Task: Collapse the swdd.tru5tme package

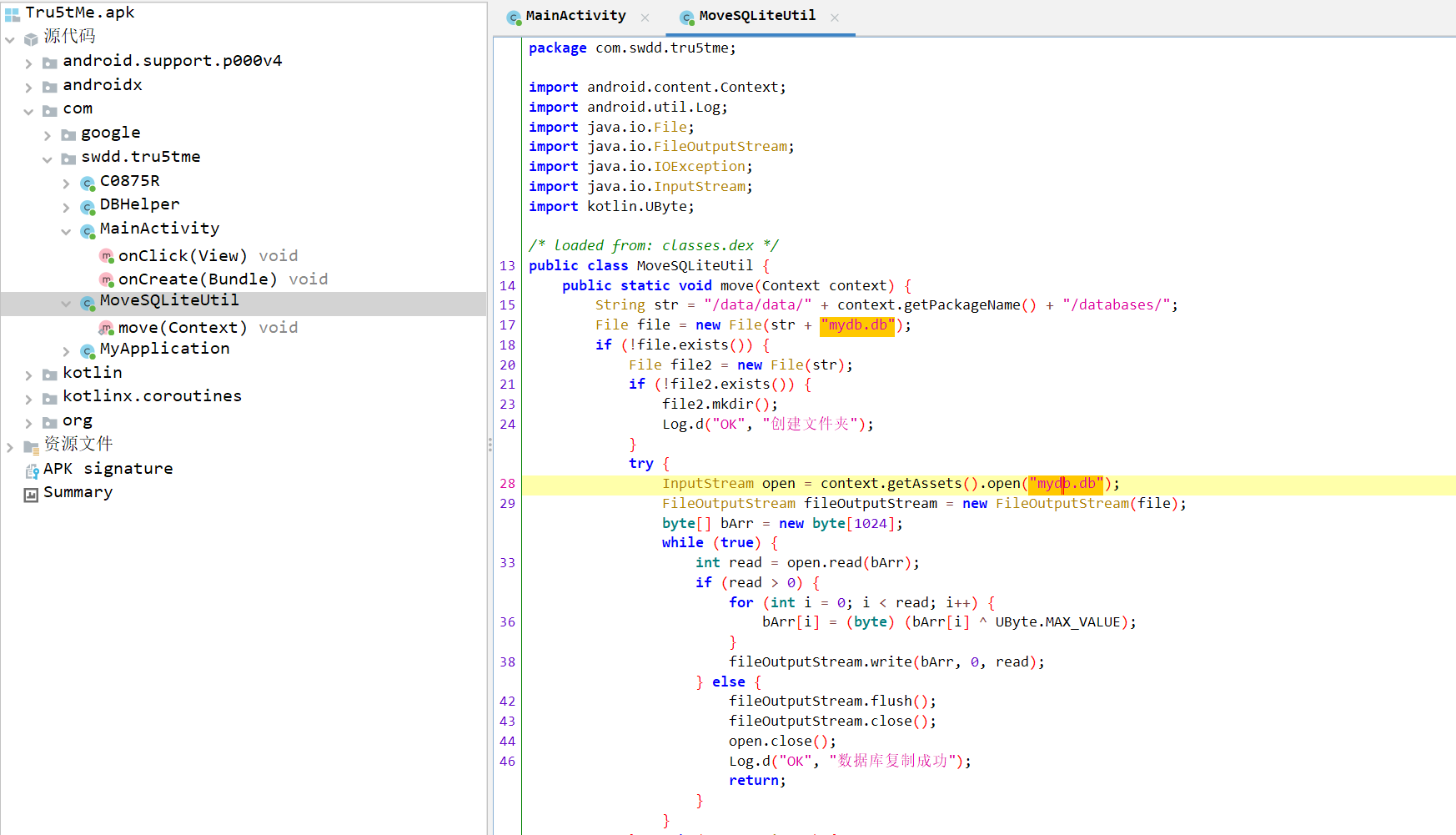Action: (48, 159)
